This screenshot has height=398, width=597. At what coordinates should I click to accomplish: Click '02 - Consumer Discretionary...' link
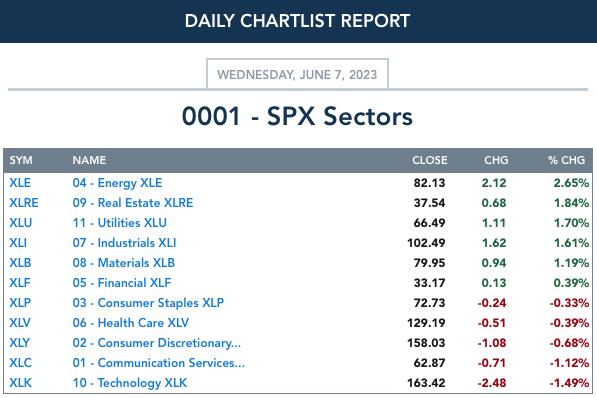tap(156, 343)
